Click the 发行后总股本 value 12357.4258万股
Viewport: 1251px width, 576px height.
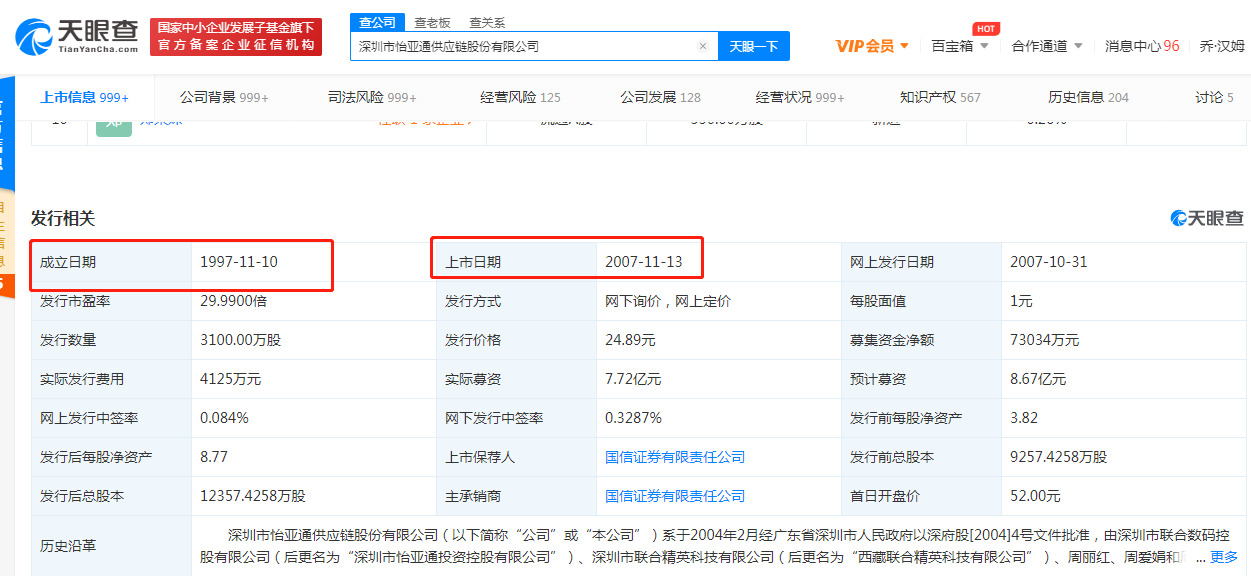253,496
